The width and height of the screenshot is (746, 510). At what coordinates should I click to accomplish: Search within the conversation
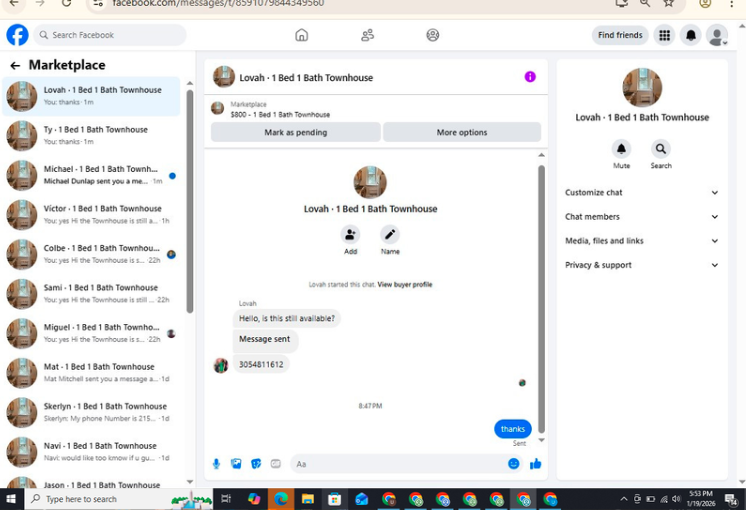point(661,149)
